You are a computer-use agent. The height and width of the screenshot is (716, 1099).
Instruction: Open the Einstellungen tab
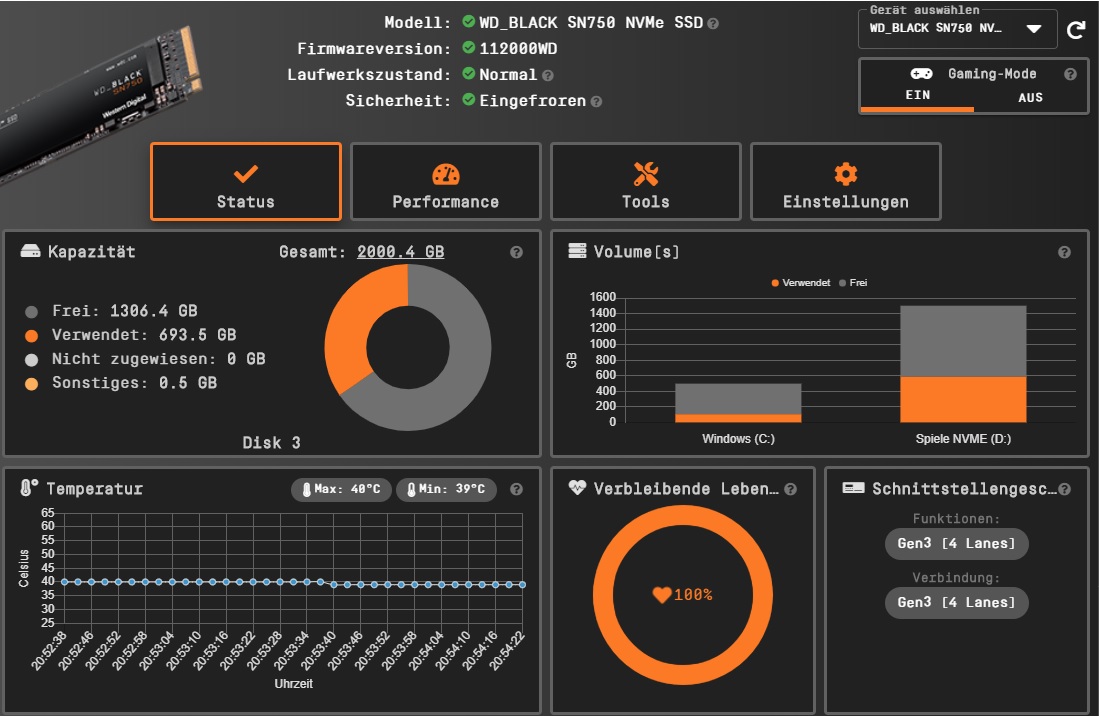pos(845,181)
